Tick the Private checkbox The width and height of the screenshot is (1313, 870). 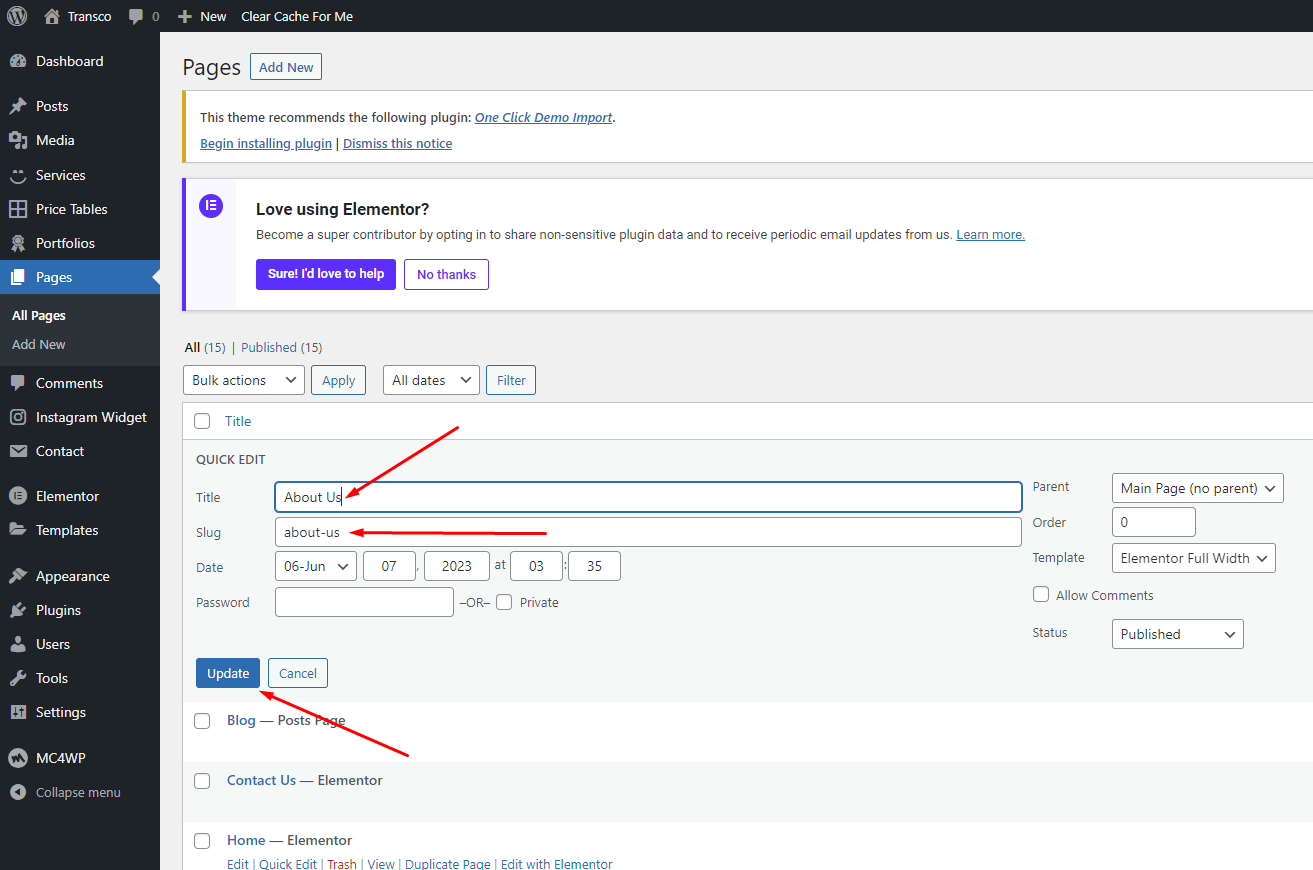504,602
